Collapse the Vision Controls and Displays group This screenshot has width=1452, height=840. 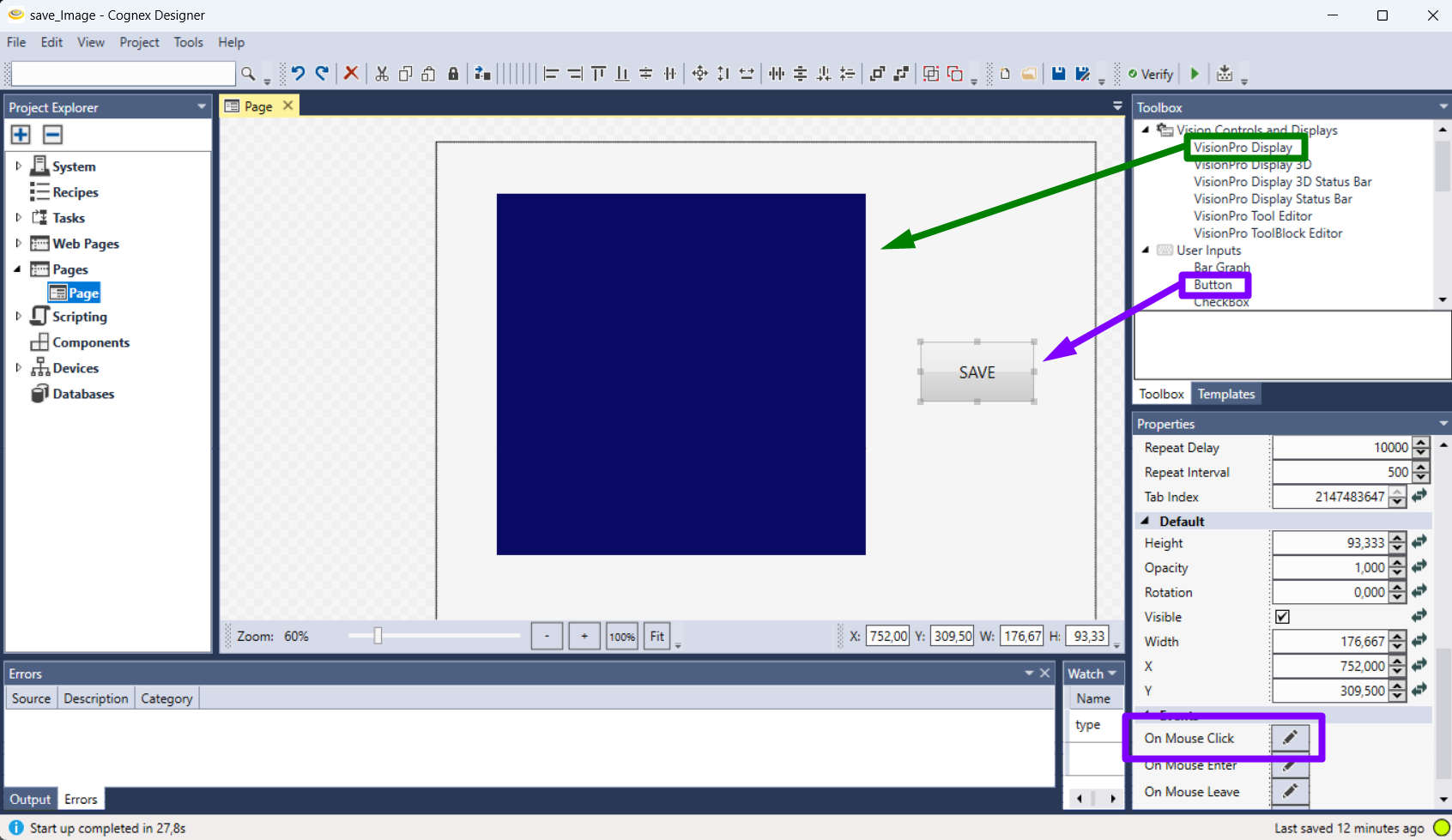1146,130
